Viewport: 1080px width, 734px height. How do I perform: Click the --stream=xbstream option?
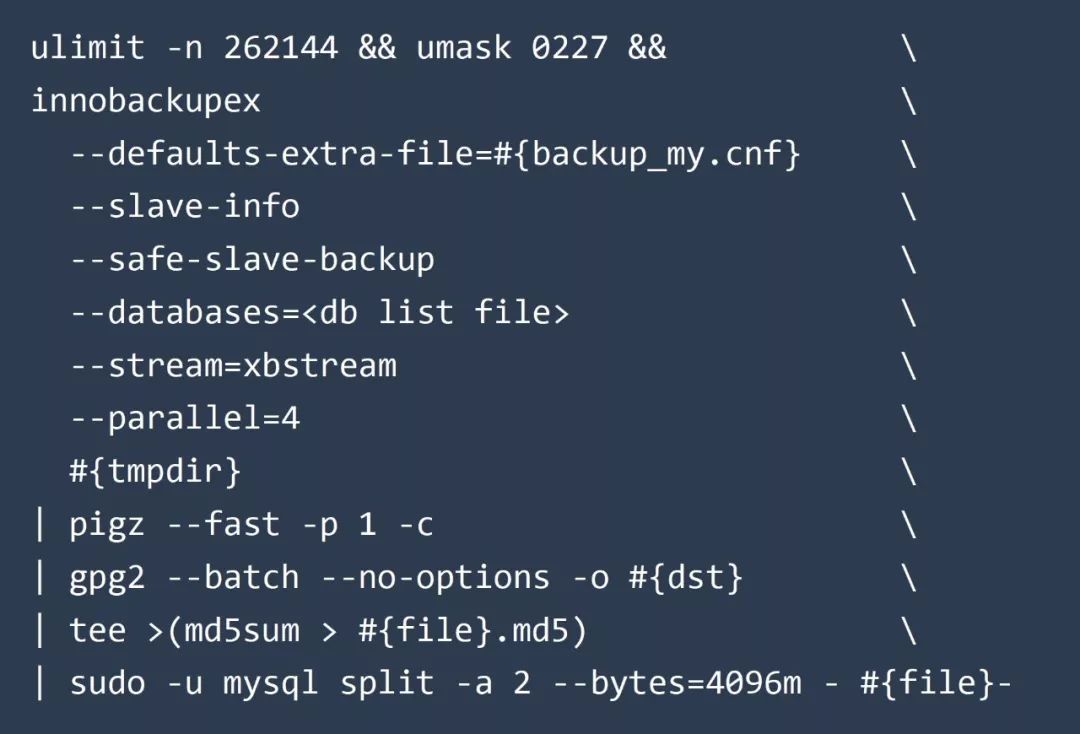pos(233,366)
